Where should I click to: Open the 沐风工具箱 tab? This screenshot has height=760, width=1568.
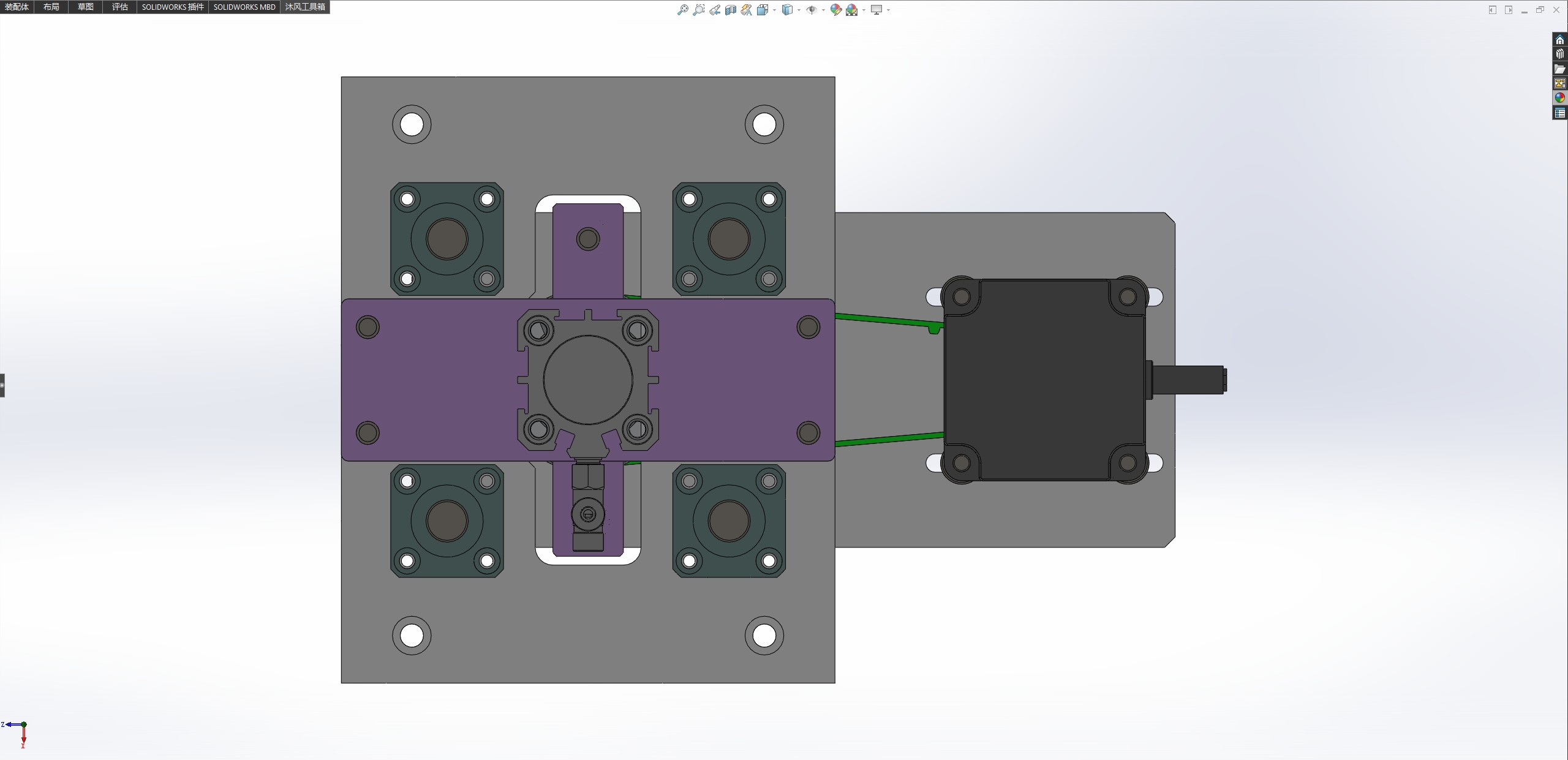(305, 7)
